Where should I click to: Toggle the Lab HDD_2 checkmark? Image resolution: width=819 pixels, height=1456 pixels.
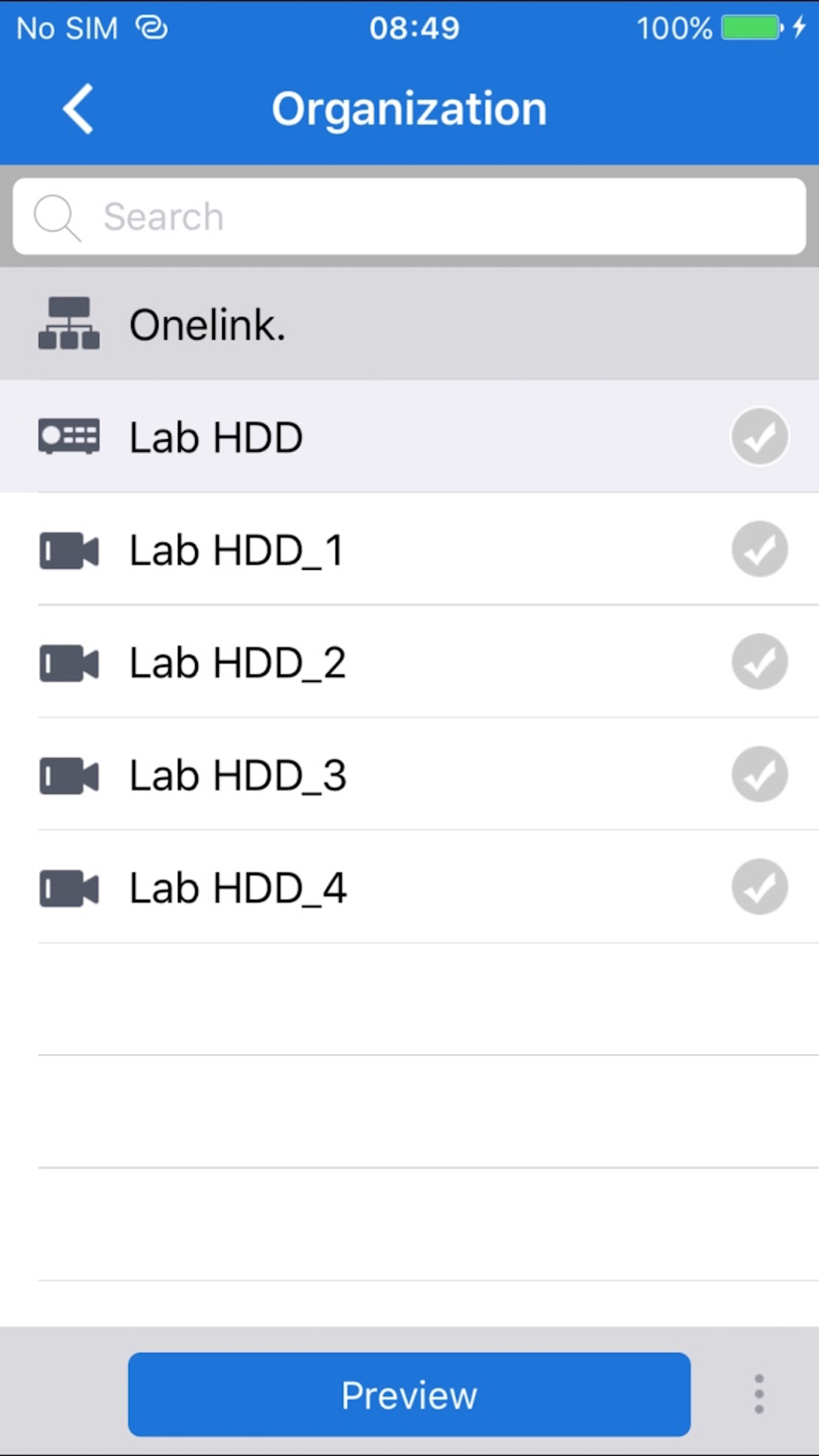click(760, 662)
